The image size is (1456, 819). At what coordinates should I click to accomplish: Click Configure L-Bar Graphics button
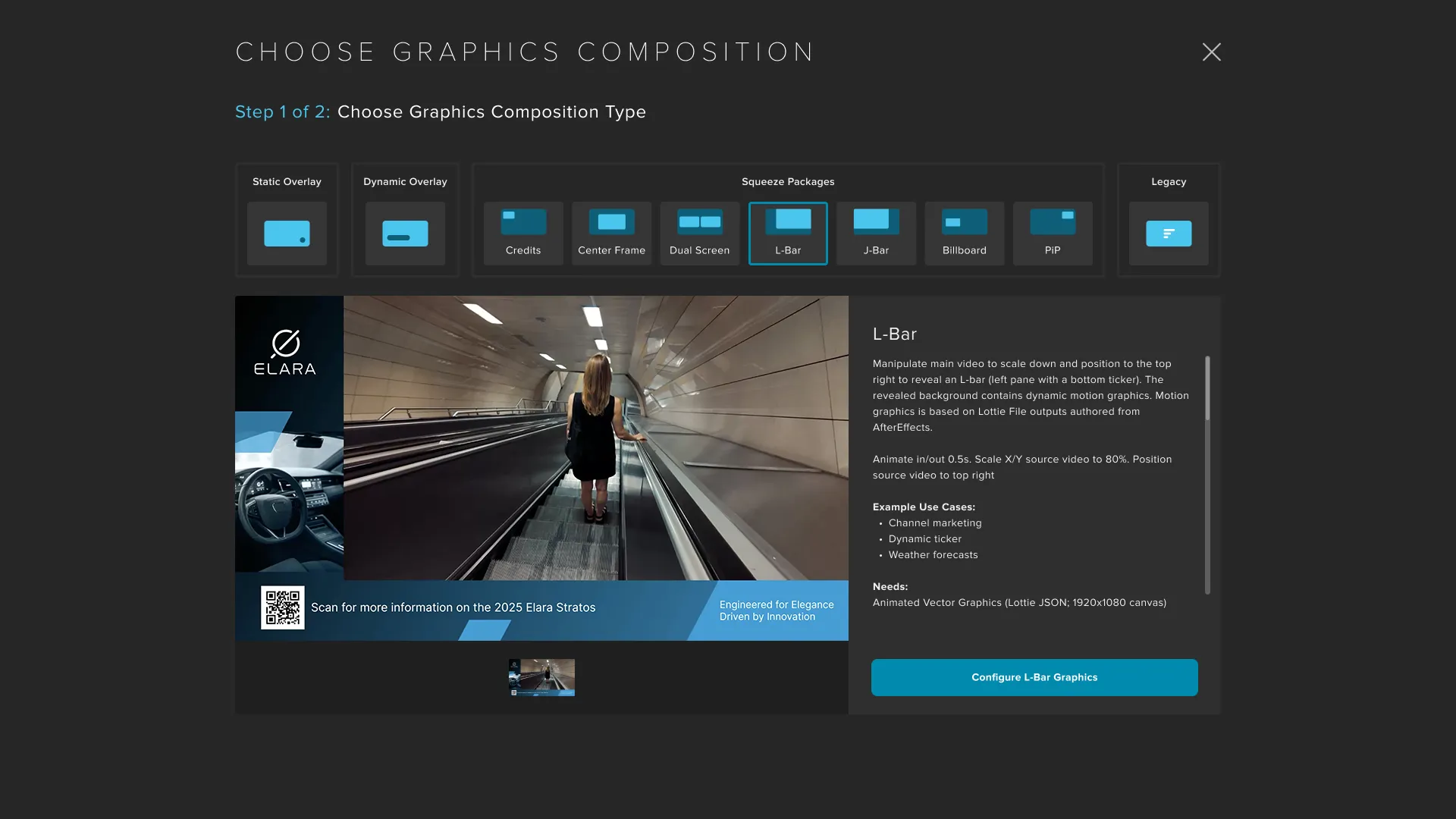coord(1034,677)
